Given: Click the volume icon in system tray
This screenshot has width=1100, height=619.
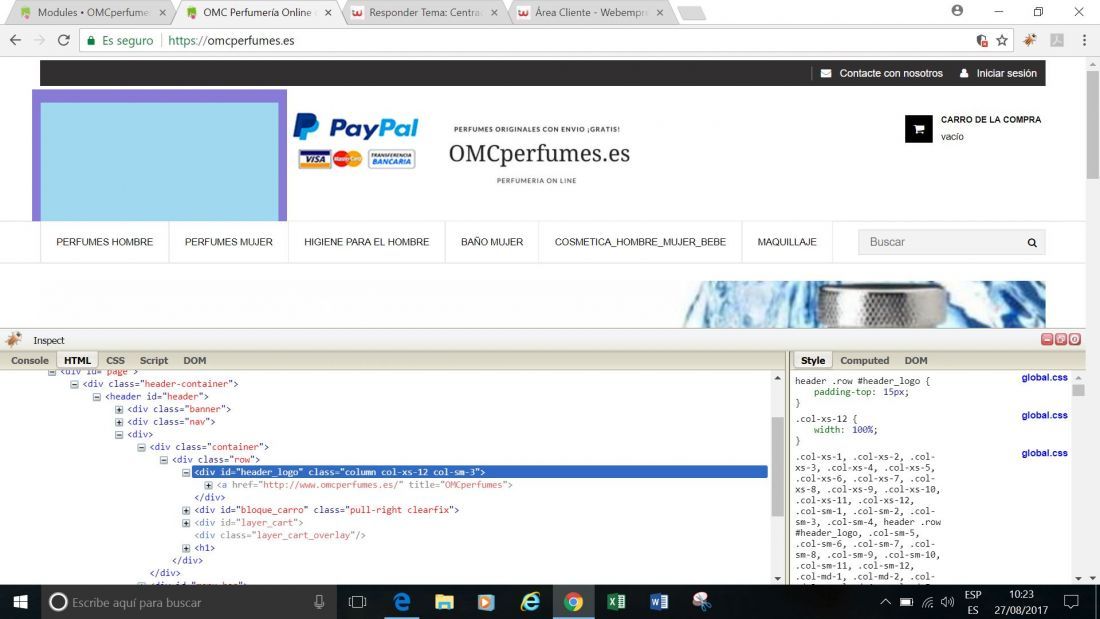Looking at the screenshot, I should 947,602.
